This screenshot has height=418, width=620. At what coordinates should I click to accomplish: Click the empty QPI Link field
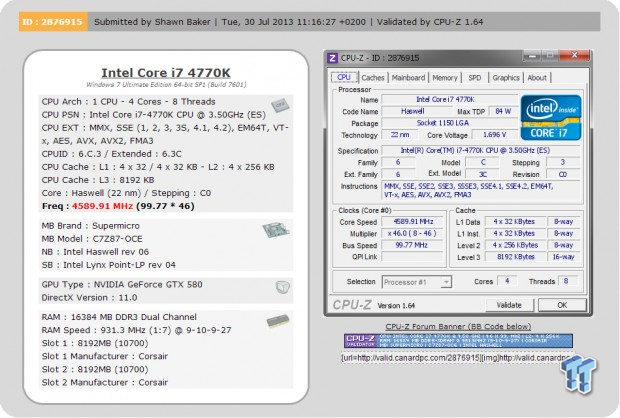coord(413,257)
